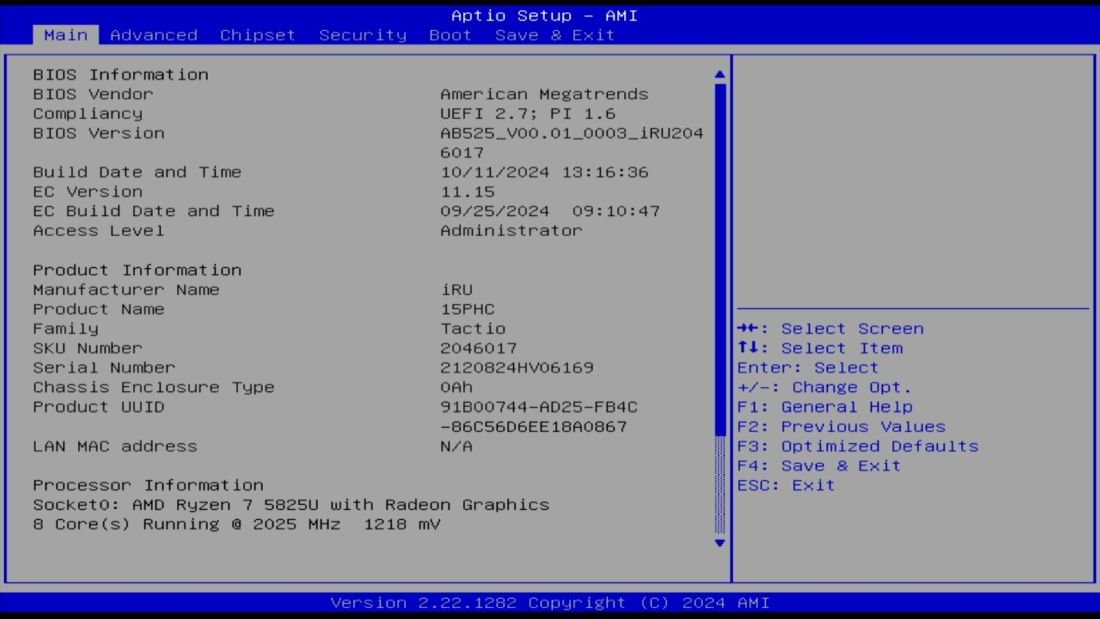Viewport: 1100px width, 619px height.
Task: Click the N/A MAC address value
Action: 457,446
